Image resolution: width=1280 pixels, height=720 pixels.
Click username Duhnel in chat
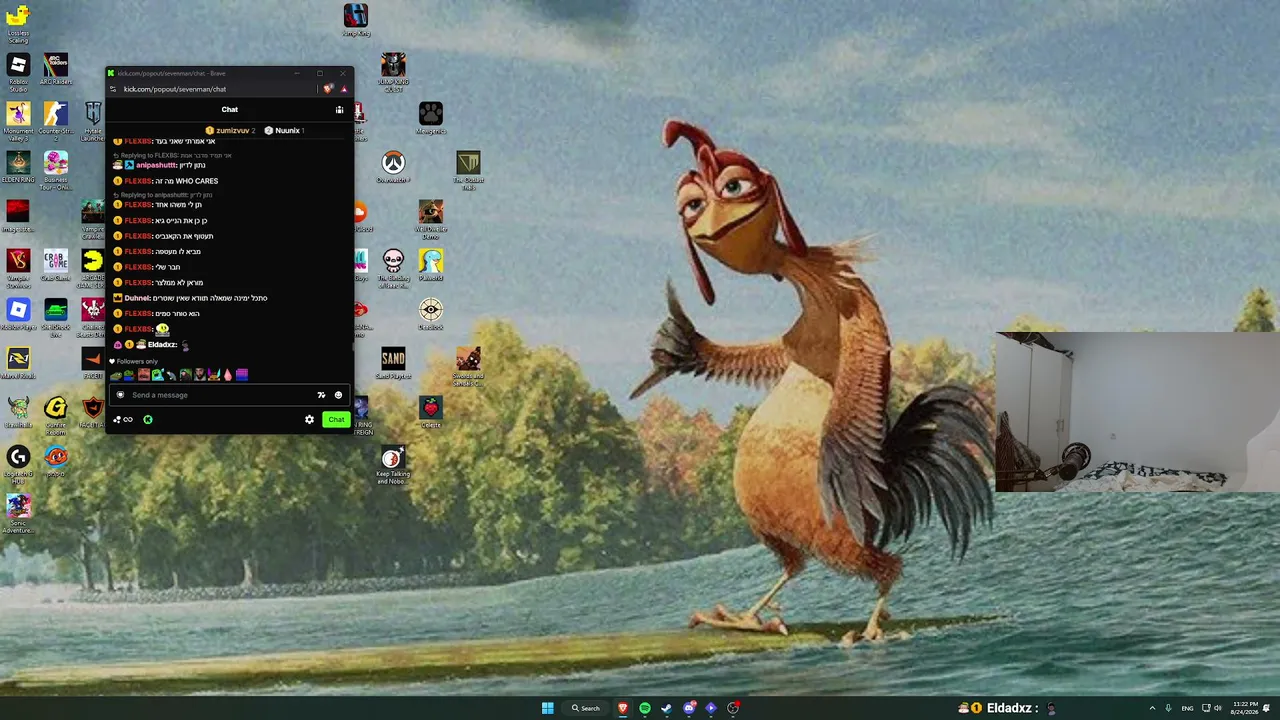click(137, 298)
